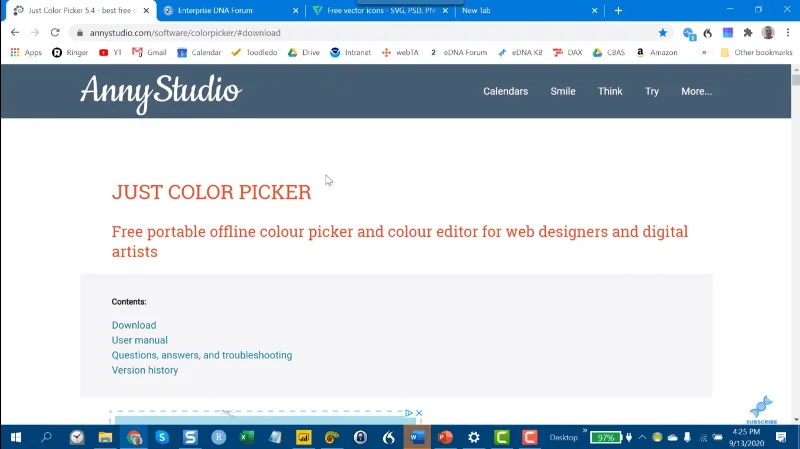Open the Amazon bookmark
This screenshot has width=800, height=449.
pos(657,53)
